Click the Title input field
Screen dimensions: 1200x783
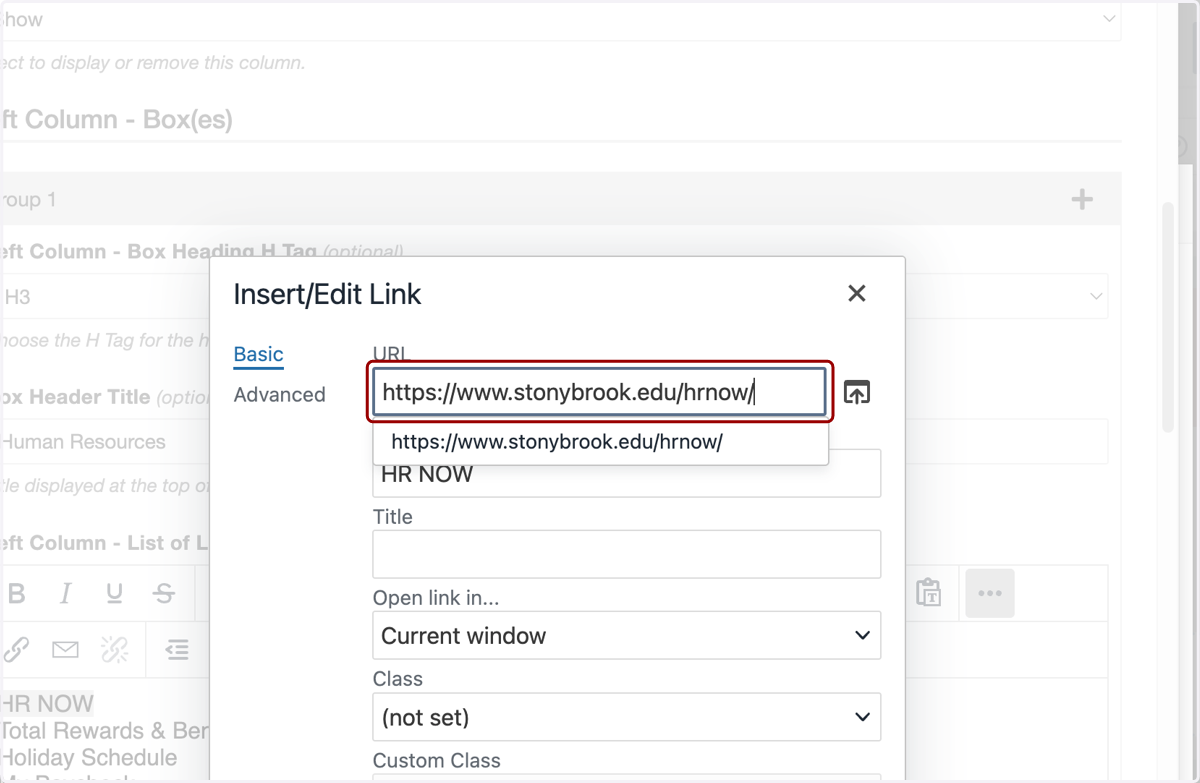[627, 554]
